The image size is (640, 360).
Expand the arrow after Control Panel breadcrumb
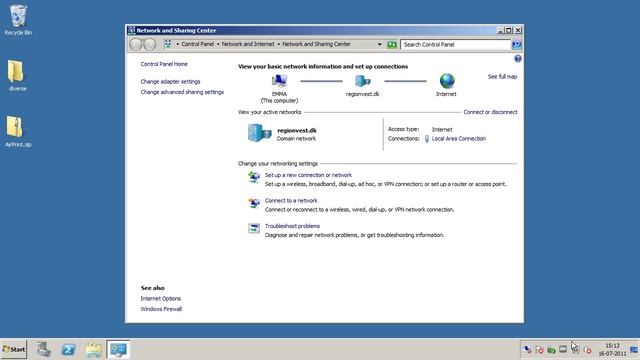[218, 44]
